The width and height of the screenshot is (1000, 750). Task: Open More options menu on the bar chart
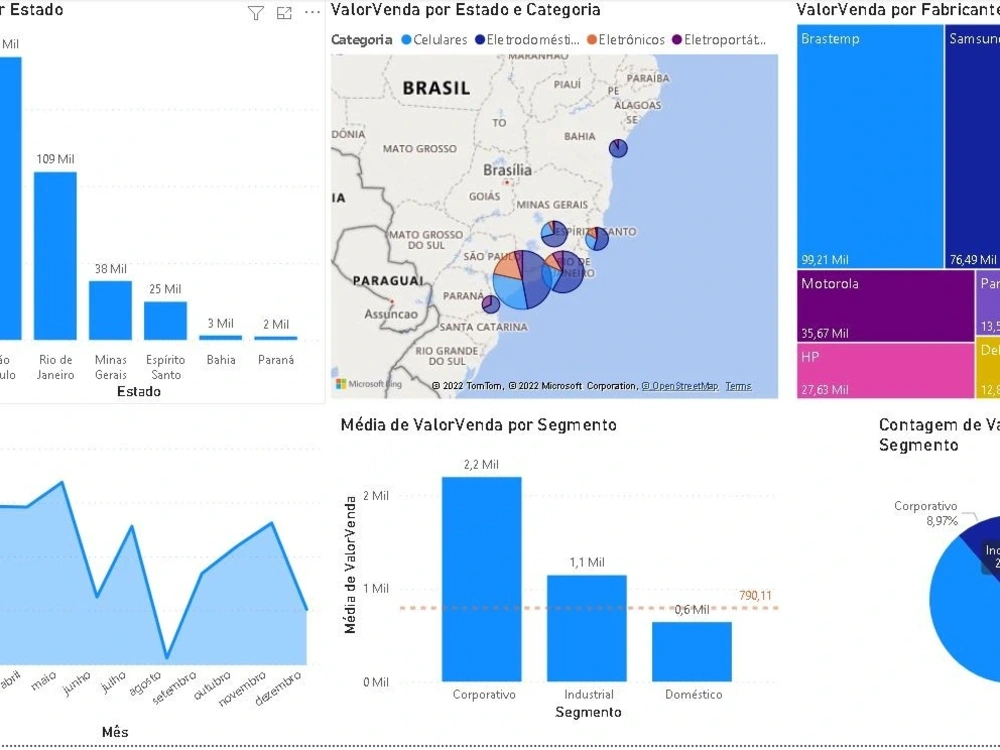[312, 13]
